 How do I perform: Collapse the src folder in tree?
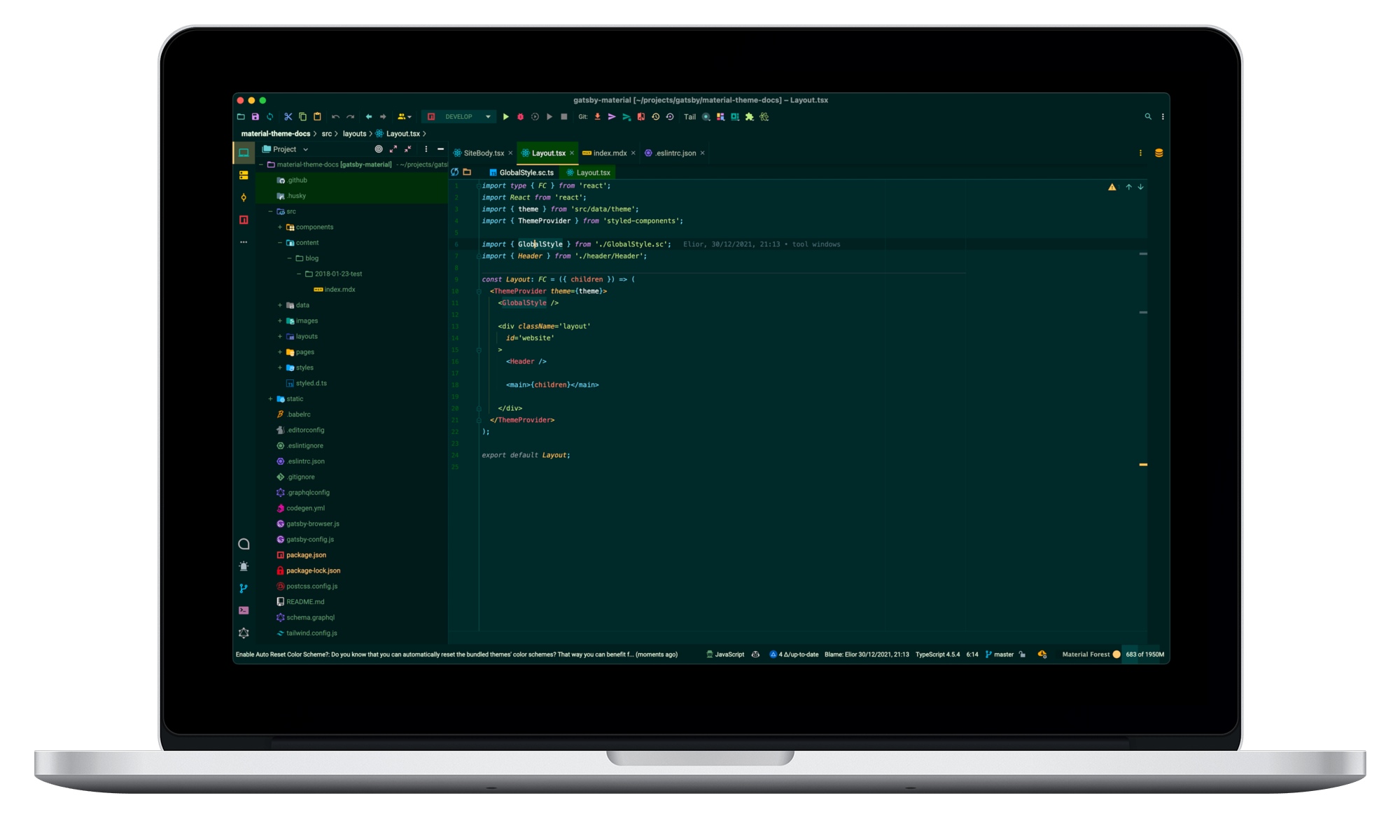270,211
